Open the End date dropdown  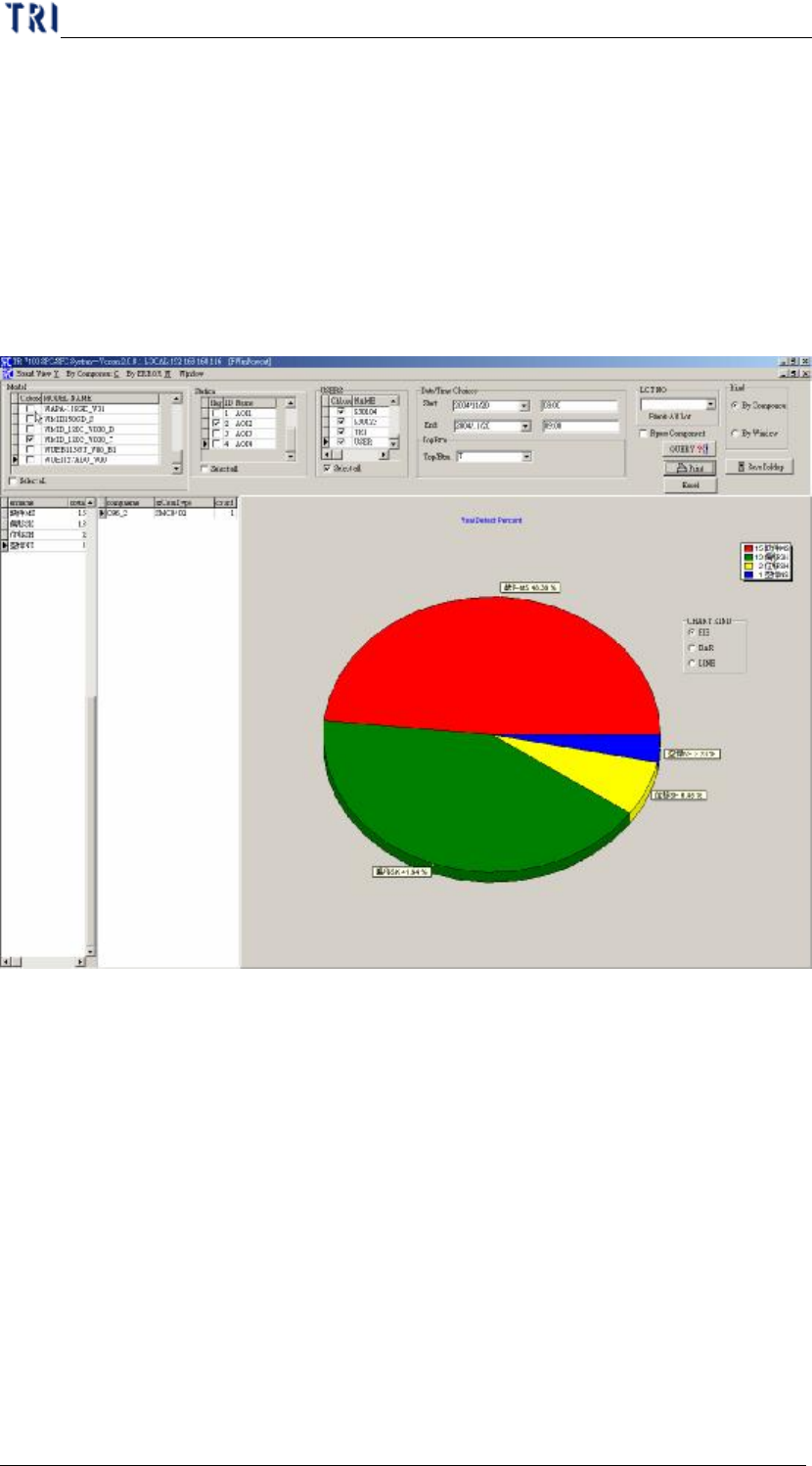pyautogui.click(x=524, y=426)
